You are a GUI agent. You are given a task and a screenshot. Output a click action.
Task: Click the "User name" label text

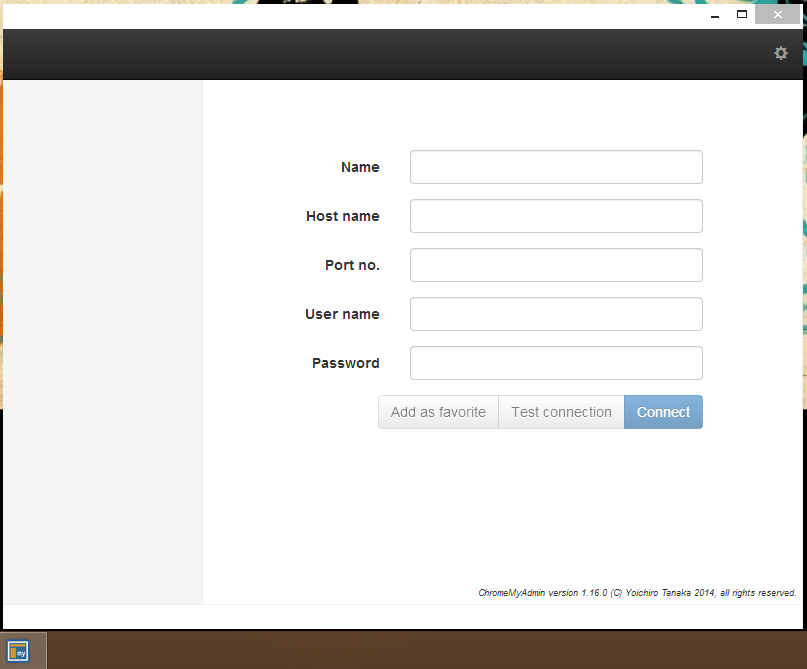(x=342, y=314)
